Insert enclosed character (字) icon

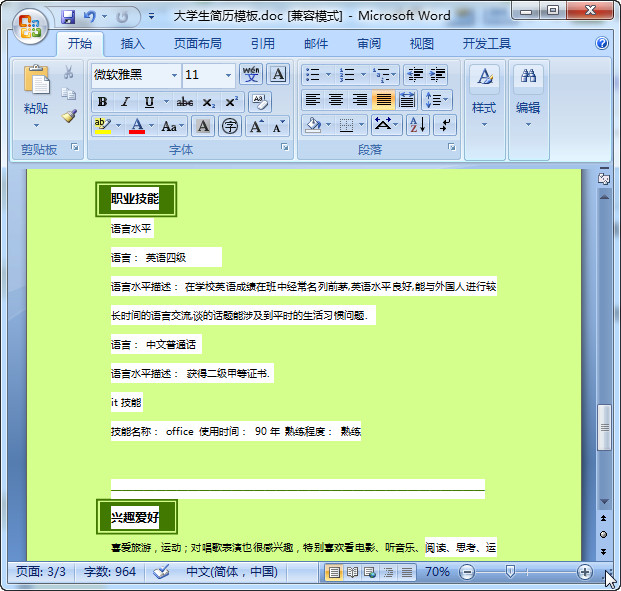[230, 126]
